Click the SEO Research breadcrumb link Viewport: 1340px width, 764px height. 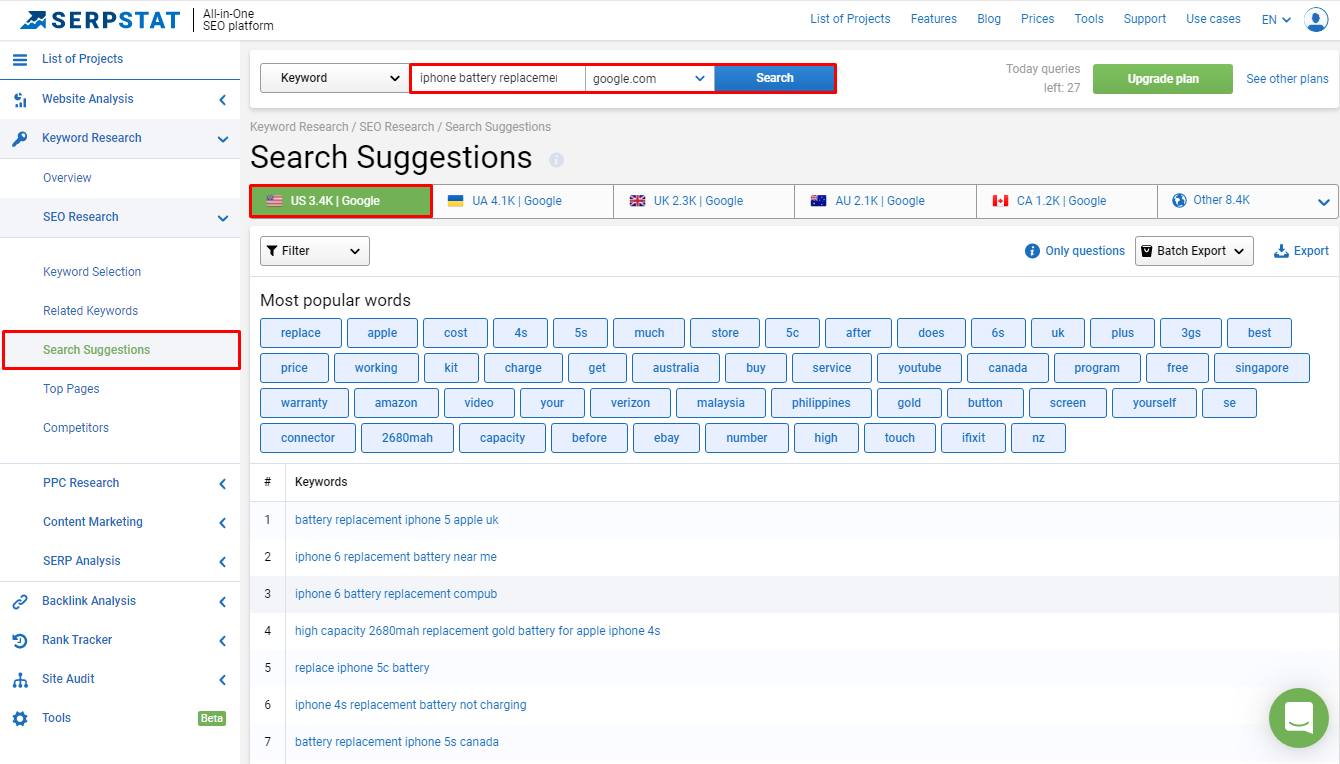click(397, 127)
